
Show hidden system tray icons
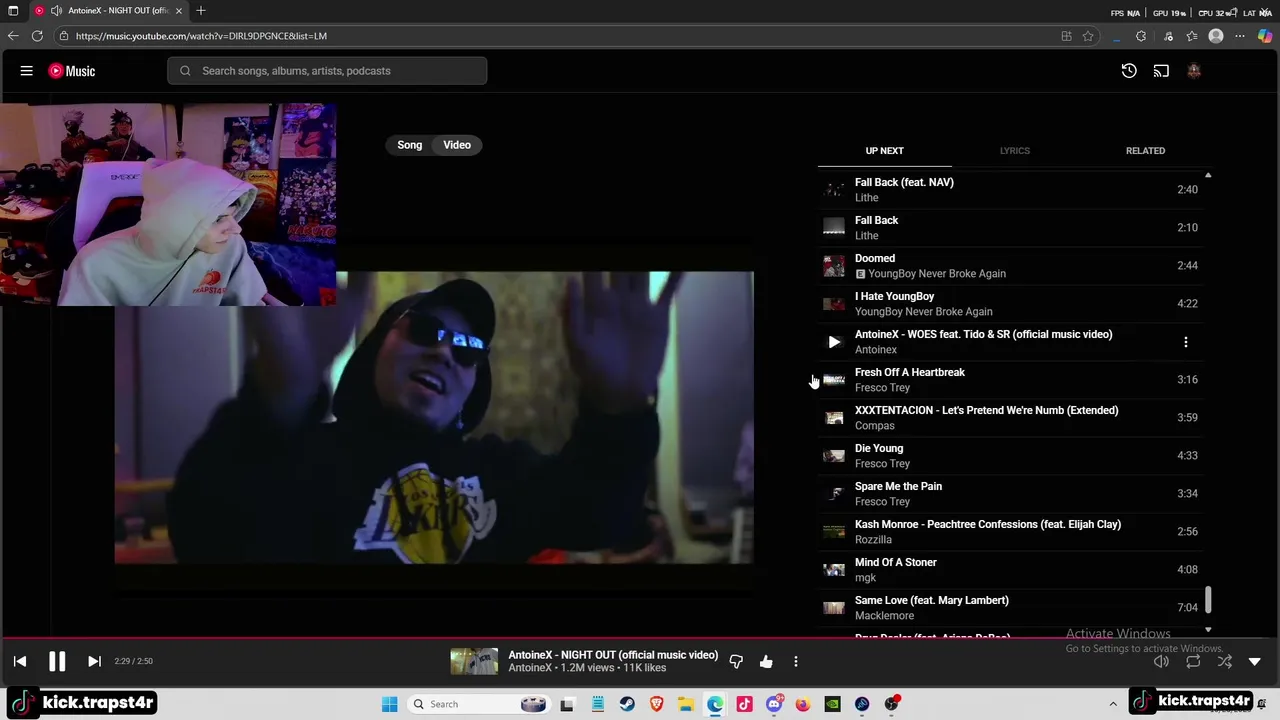point(1113,704)
